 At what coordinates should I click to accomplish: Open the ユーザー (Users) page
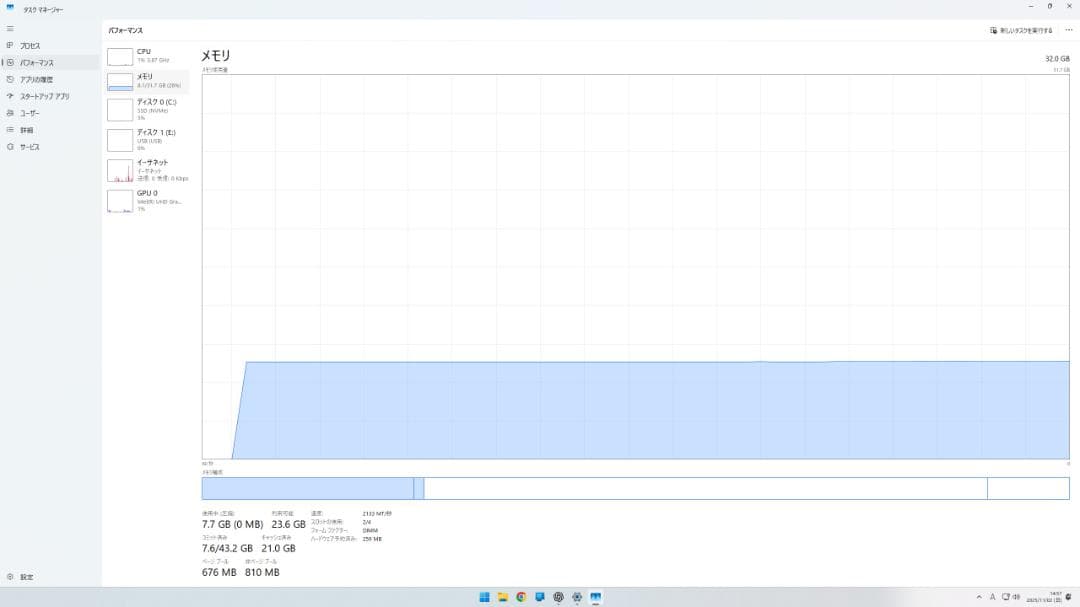pos(30,113)
